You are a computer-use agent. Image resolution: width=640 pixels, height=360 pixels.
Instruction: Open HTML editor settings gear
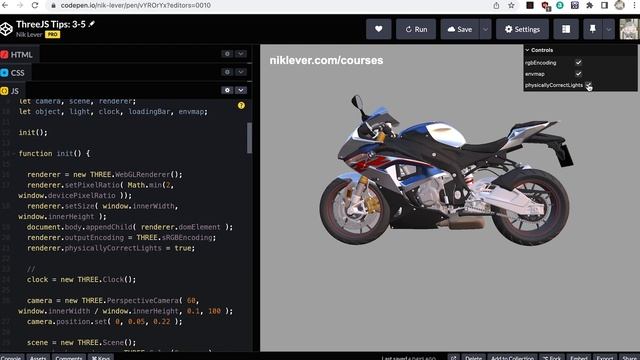(227, 53)
